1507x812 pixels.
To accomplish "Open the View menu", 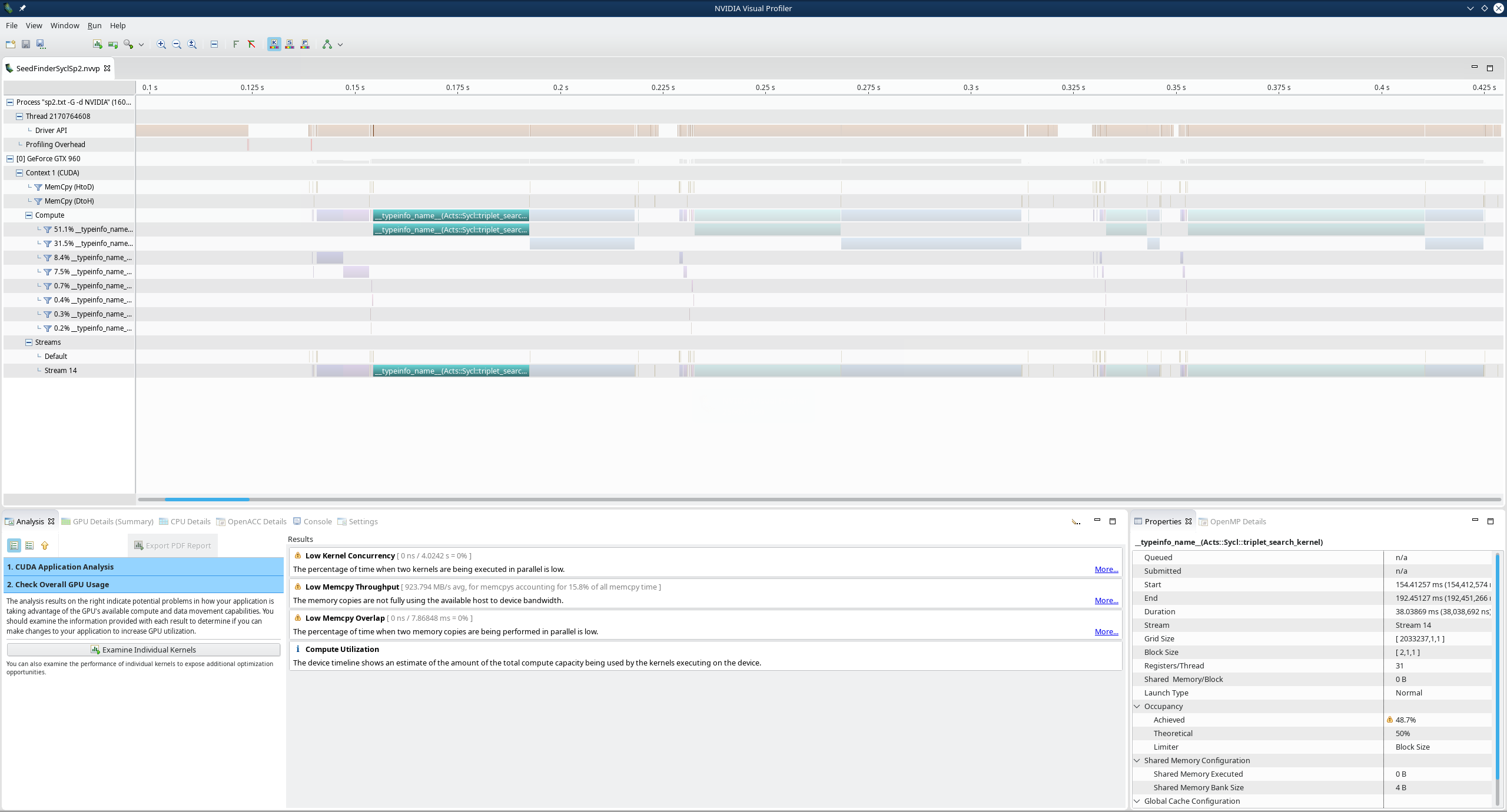I will (34, 25).
